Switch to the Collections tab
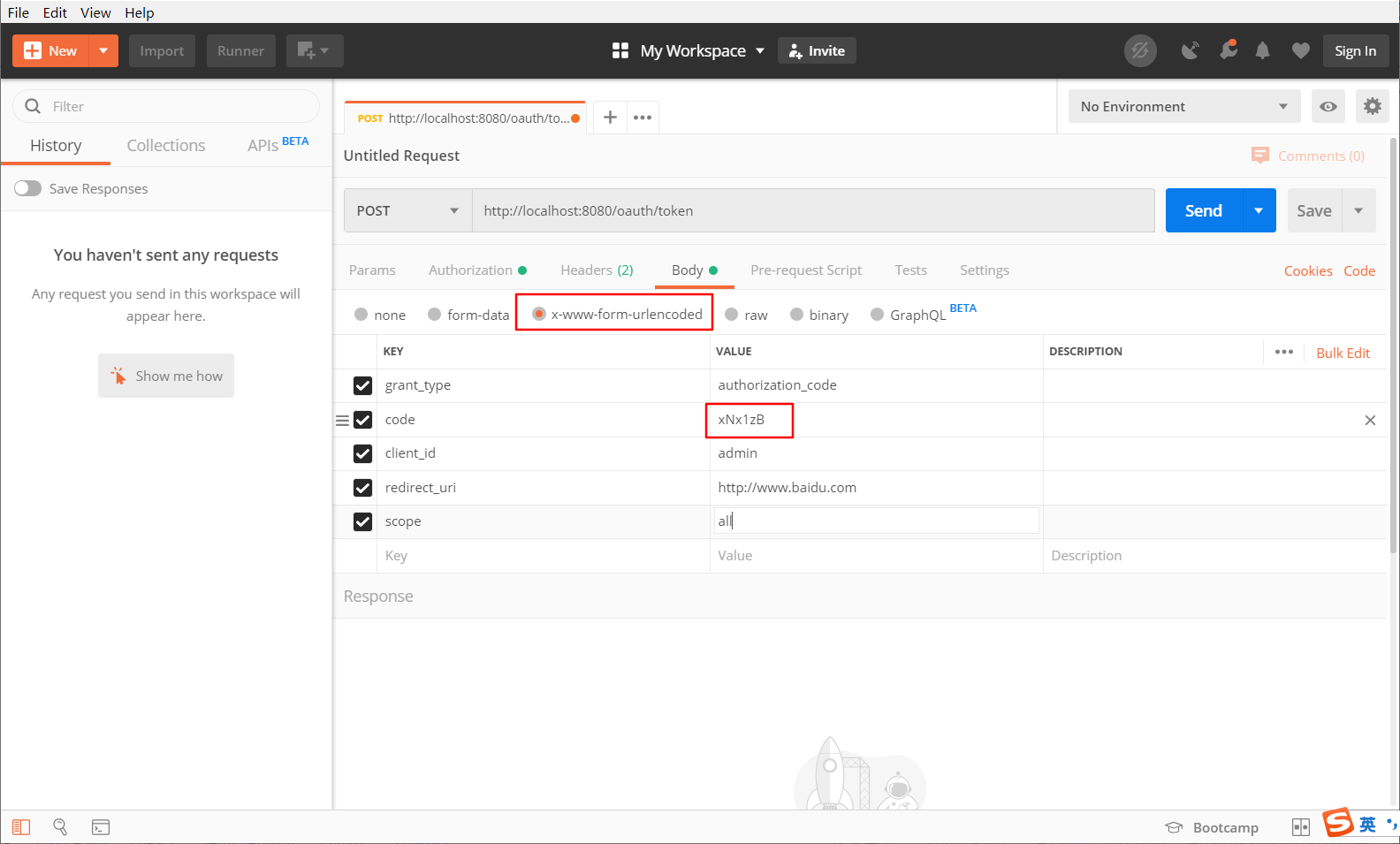Image resolution: width=1400 pixels, height=844 pixels. coord(166,146)
